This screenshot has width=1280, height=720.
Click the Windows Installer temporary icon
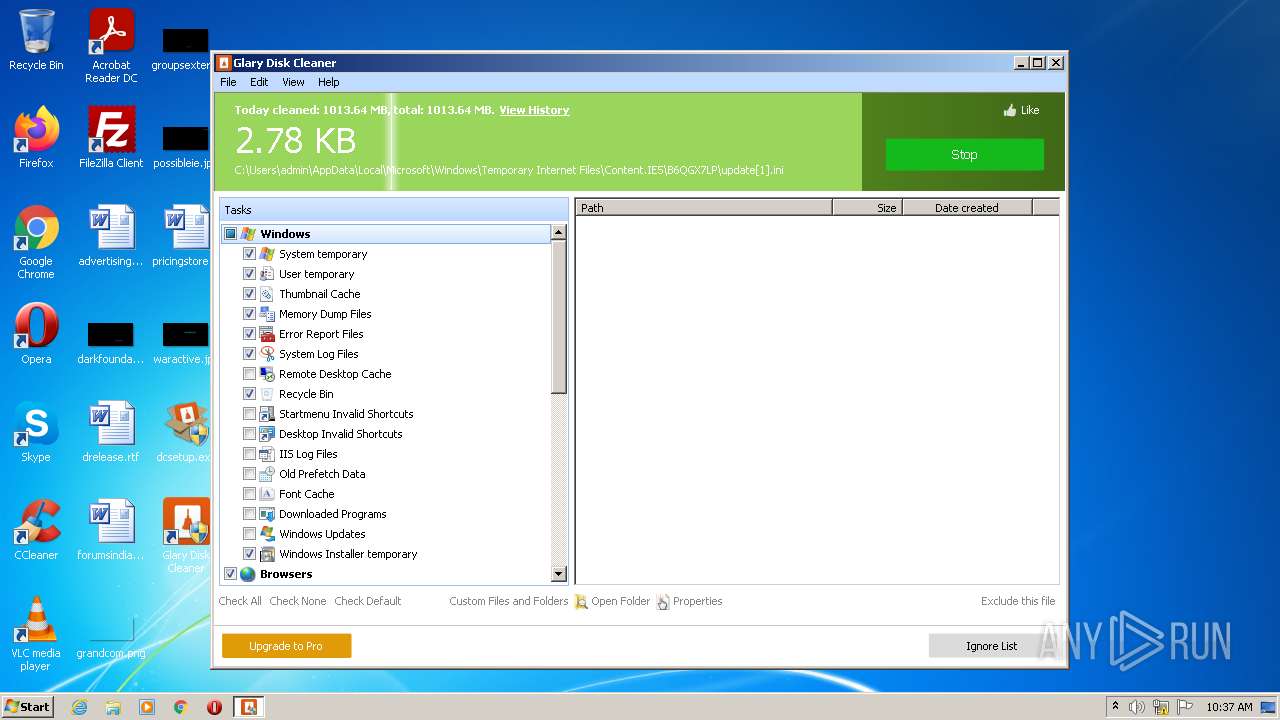[x=267, y=554]
